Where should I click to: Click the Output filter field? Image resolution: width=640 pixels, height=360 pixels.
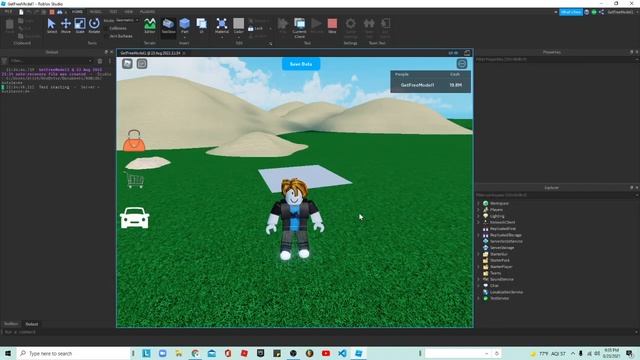click(x=51, y=61)
